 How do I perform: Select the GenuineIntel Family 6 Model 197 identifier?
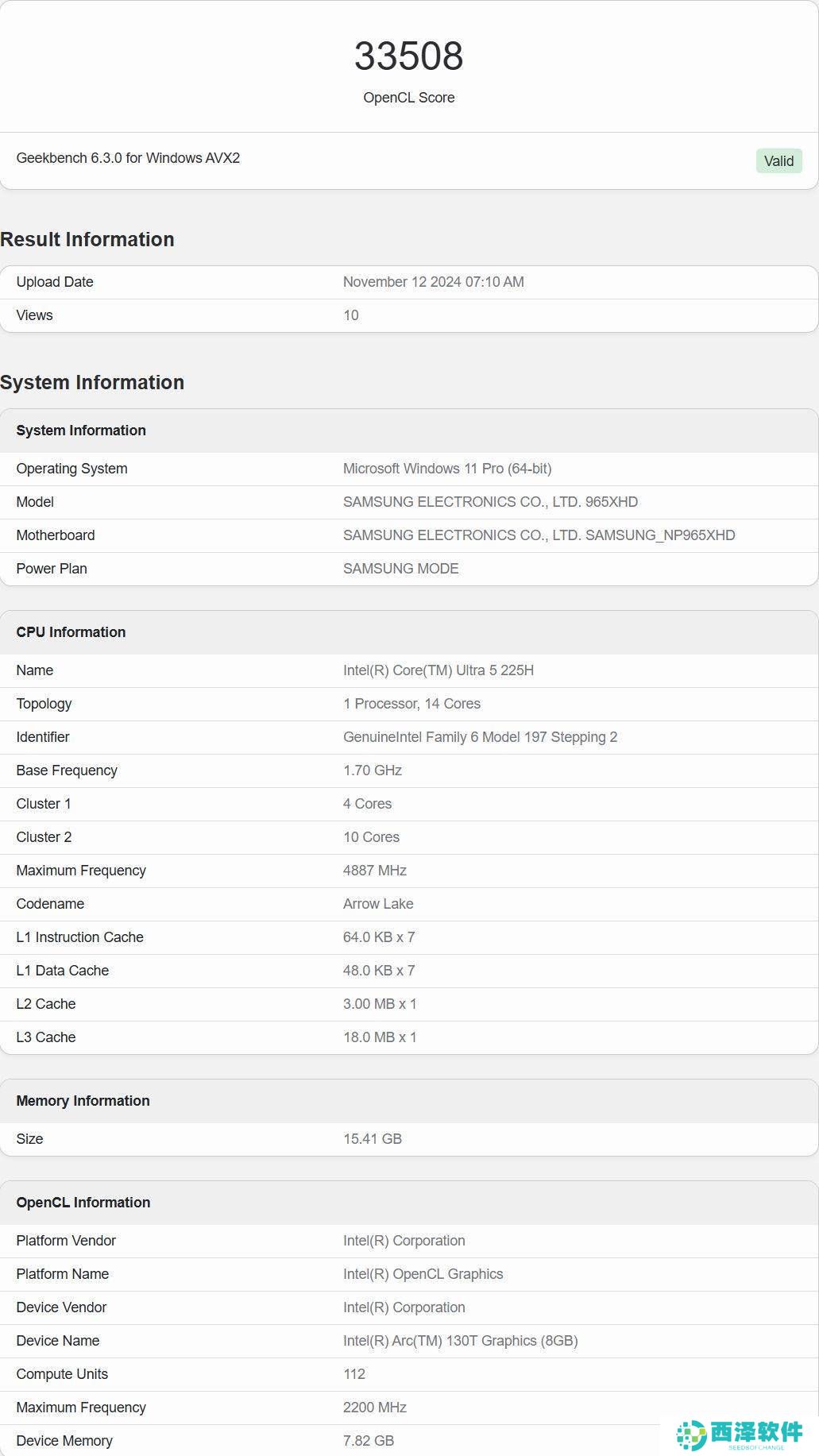tap(480, 737)
